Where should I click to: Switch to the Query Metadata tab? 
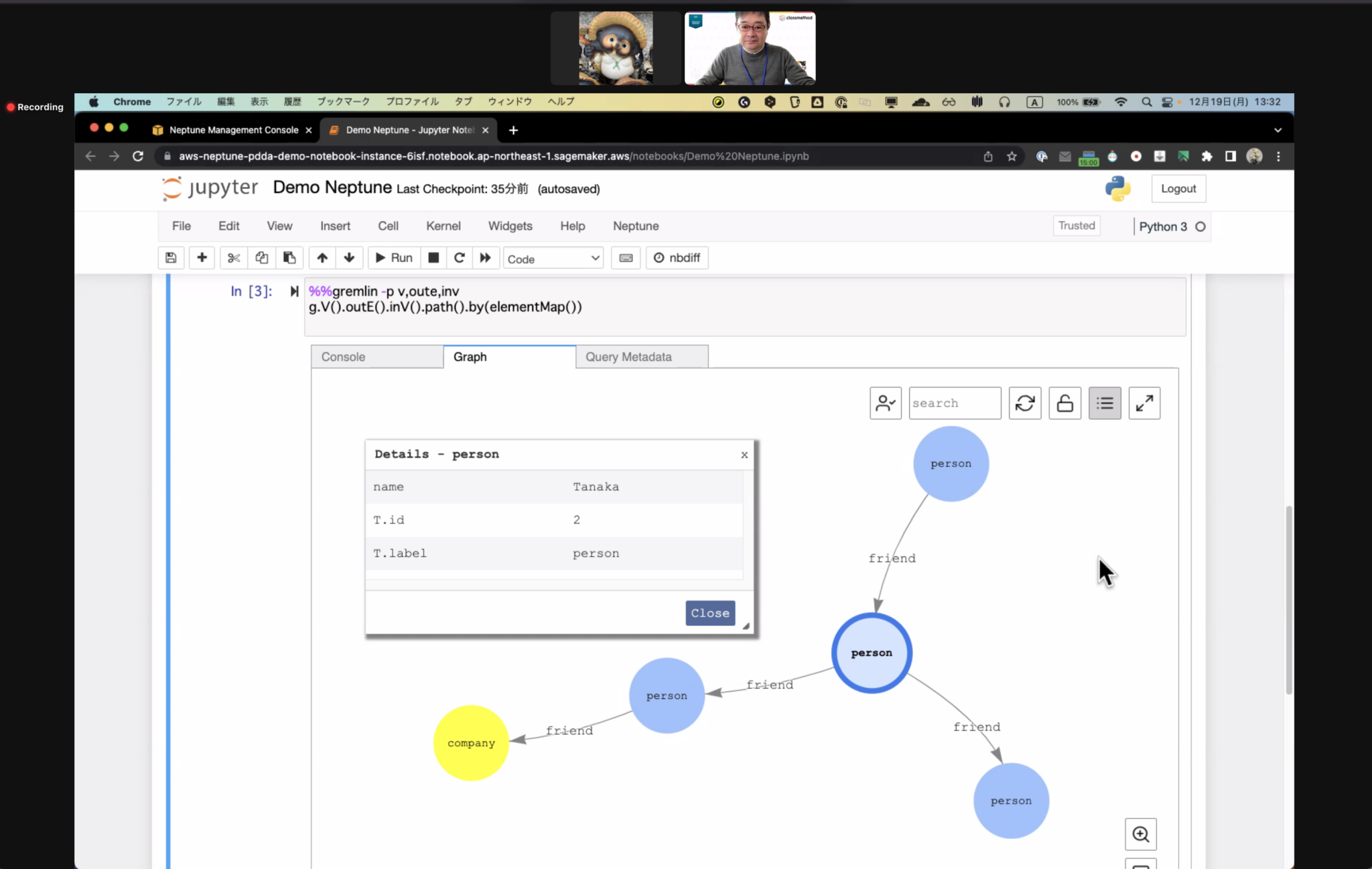point(628,356)
